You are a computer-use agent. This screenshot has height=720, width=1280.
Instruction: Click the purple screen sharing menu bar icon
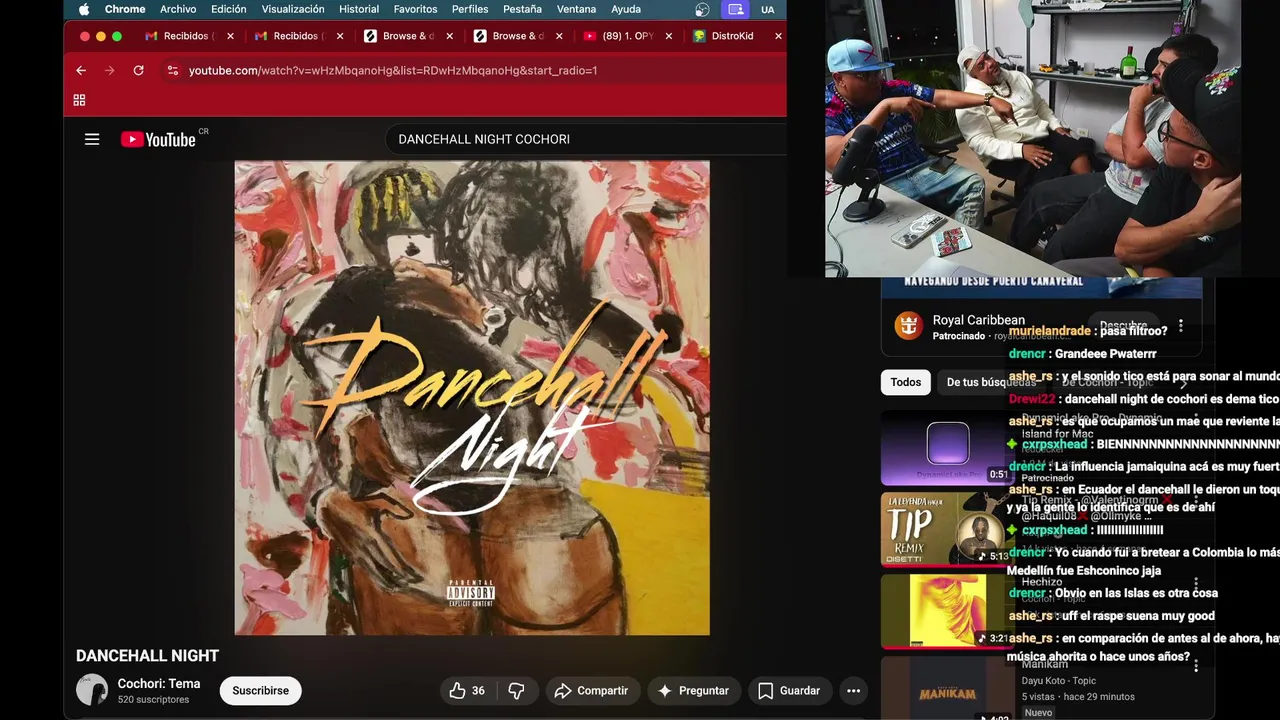click(736, 9)
